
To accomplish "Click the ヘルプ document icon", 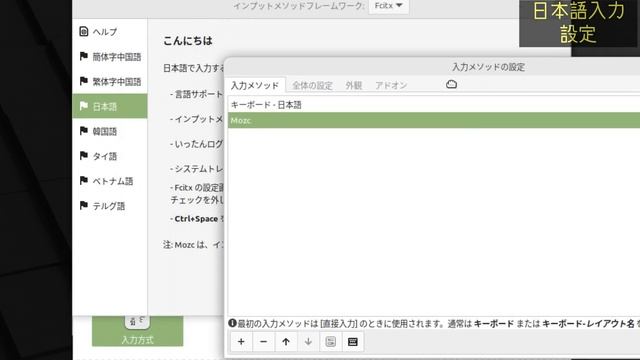I will [x=84, y=31].
